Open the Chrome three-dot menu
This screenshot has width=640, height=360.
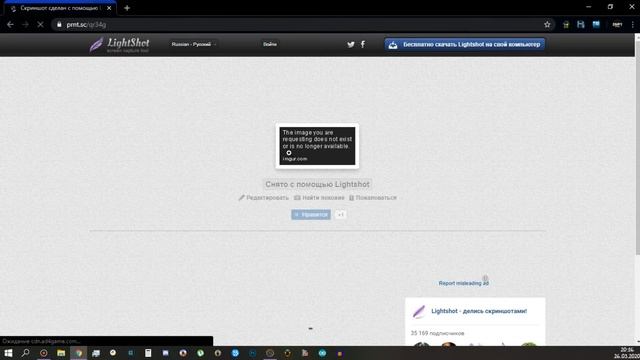[x=633, y=24]
